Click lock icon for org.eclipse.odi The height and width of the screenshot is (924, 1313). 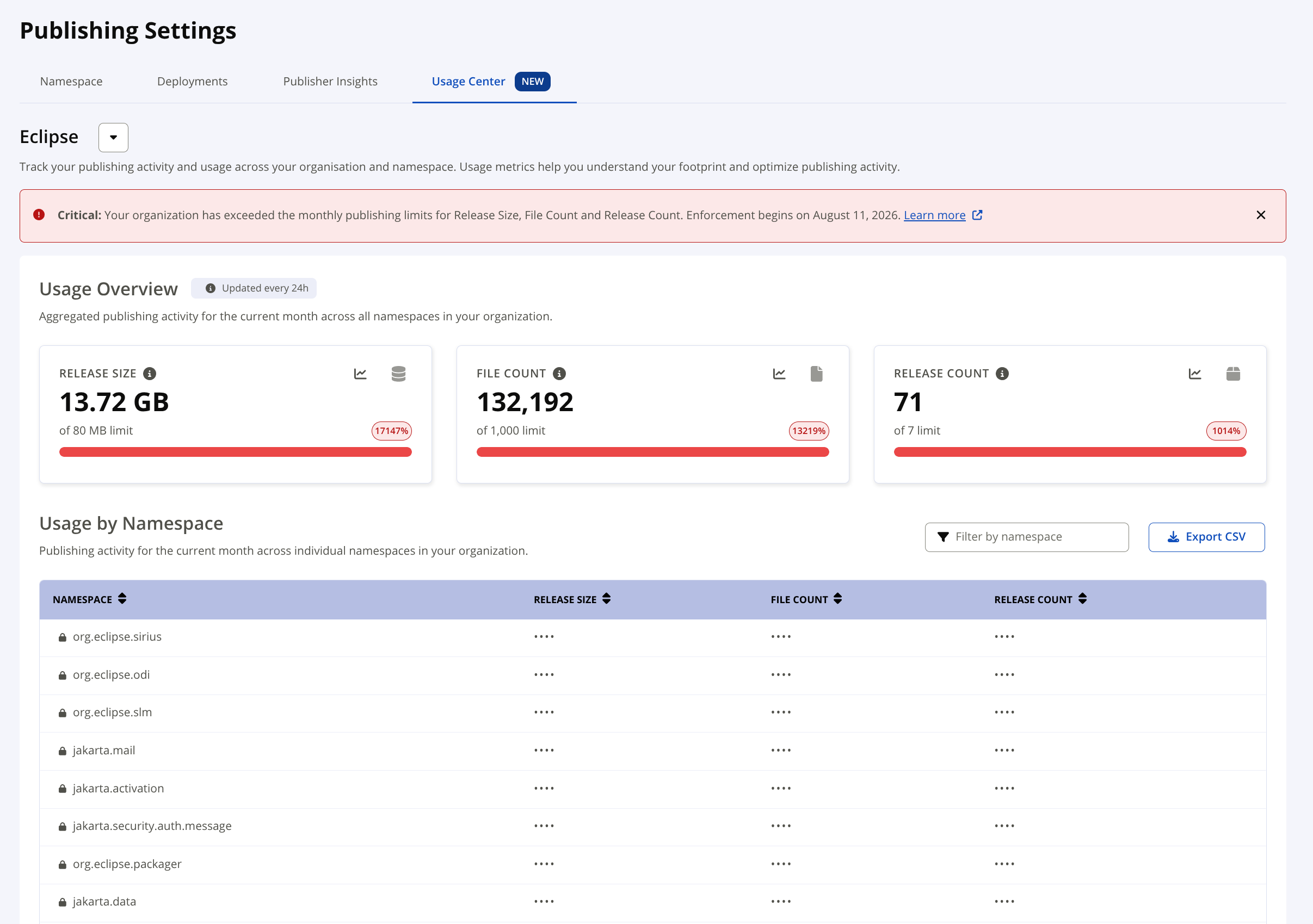[63, 675]
